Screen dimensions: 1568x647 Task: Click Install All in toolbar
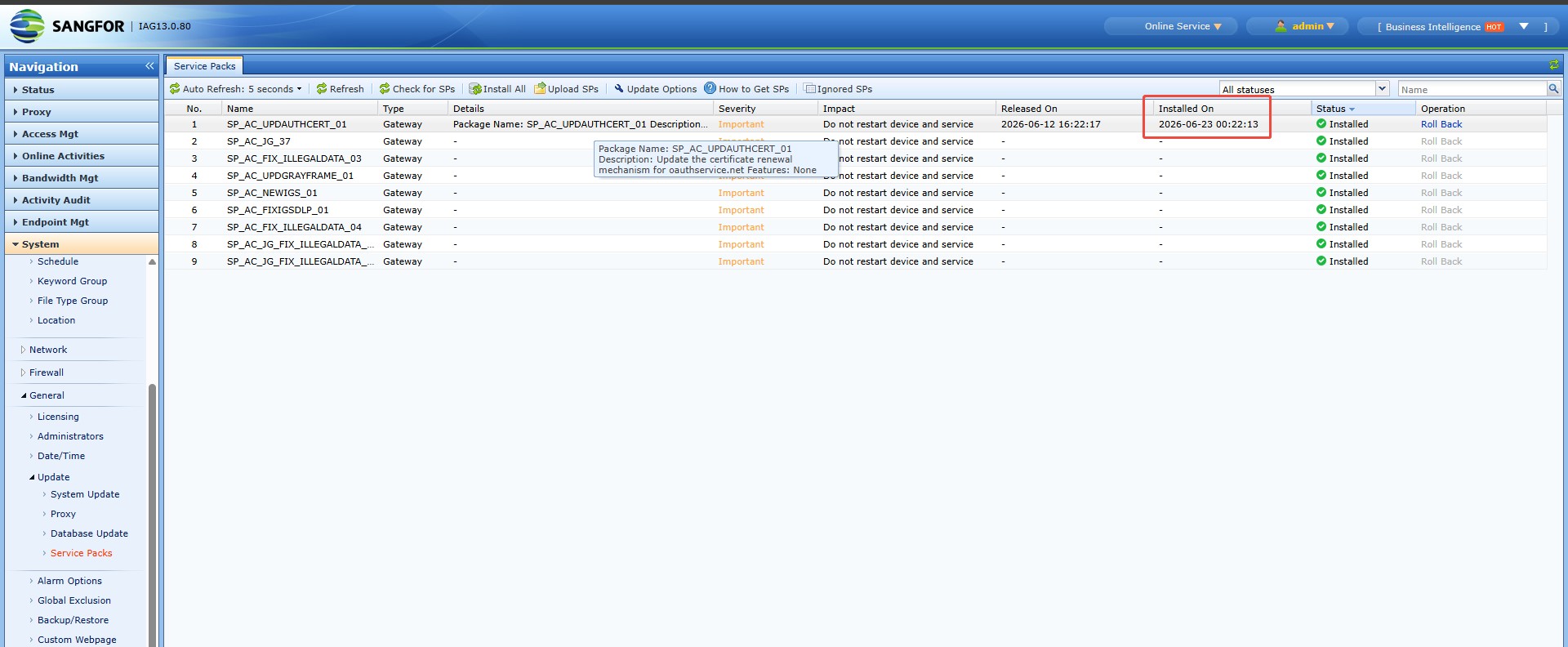(x=497, y=89)
